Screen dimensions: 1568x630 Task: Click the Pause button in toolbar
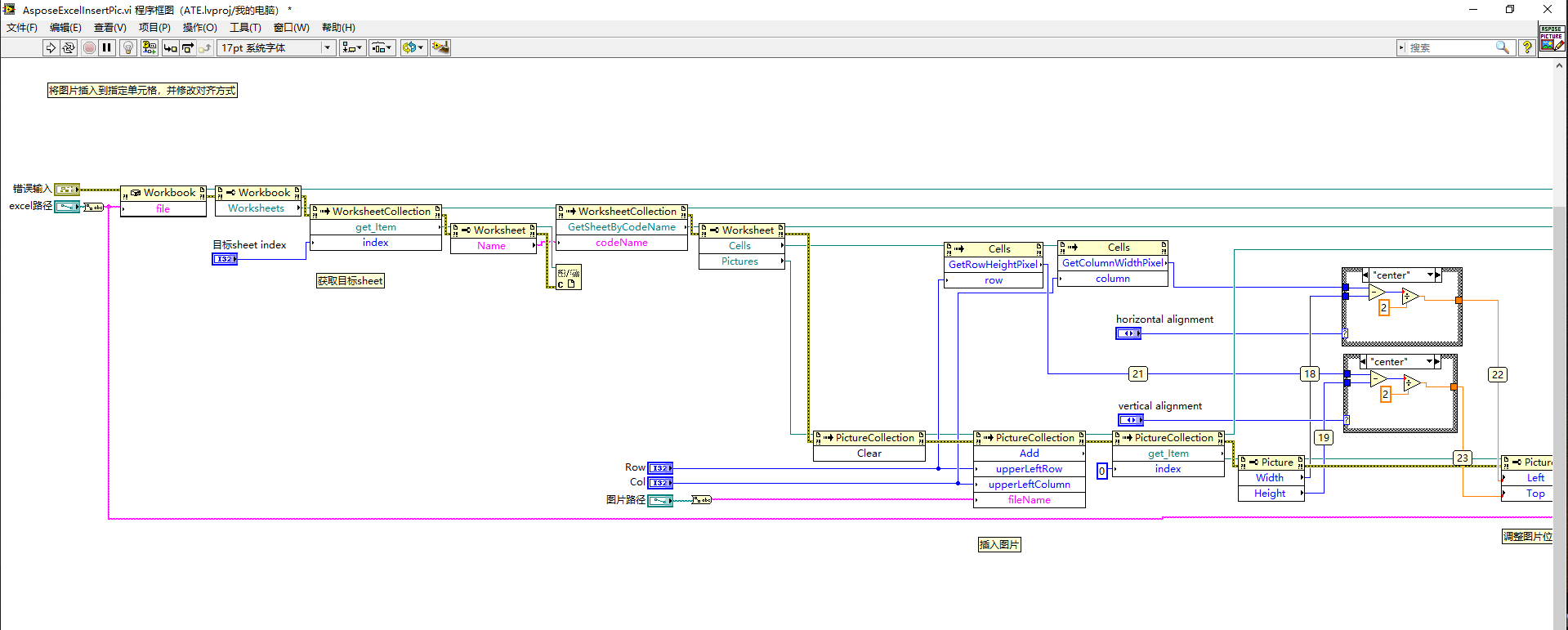(107, 47)
